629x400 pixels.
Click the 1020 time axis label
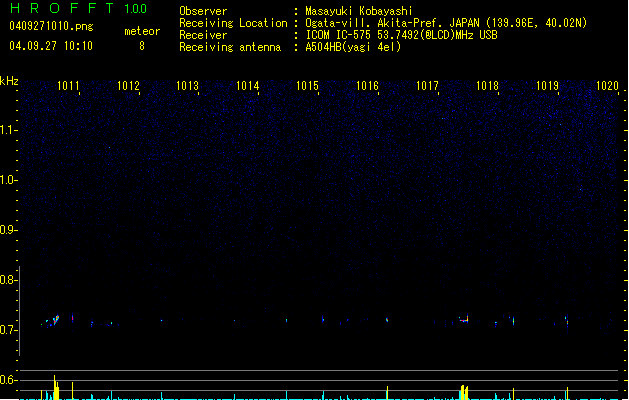coord(607,86)
